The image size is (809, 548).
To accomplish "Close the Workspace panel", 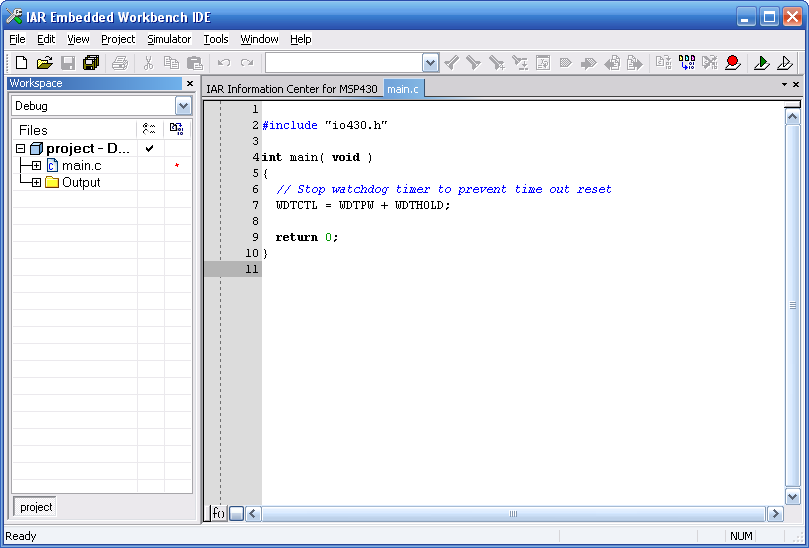I will coord(190,83).
